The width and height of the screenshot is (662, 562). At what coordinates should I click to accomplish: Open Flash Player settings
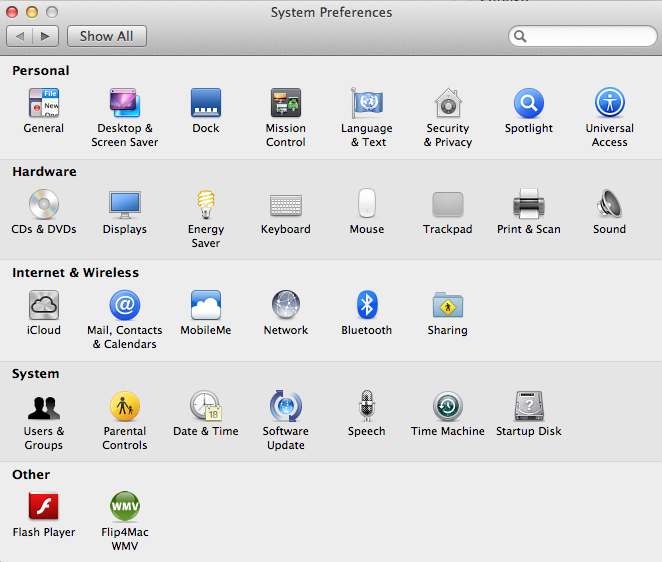44,507
